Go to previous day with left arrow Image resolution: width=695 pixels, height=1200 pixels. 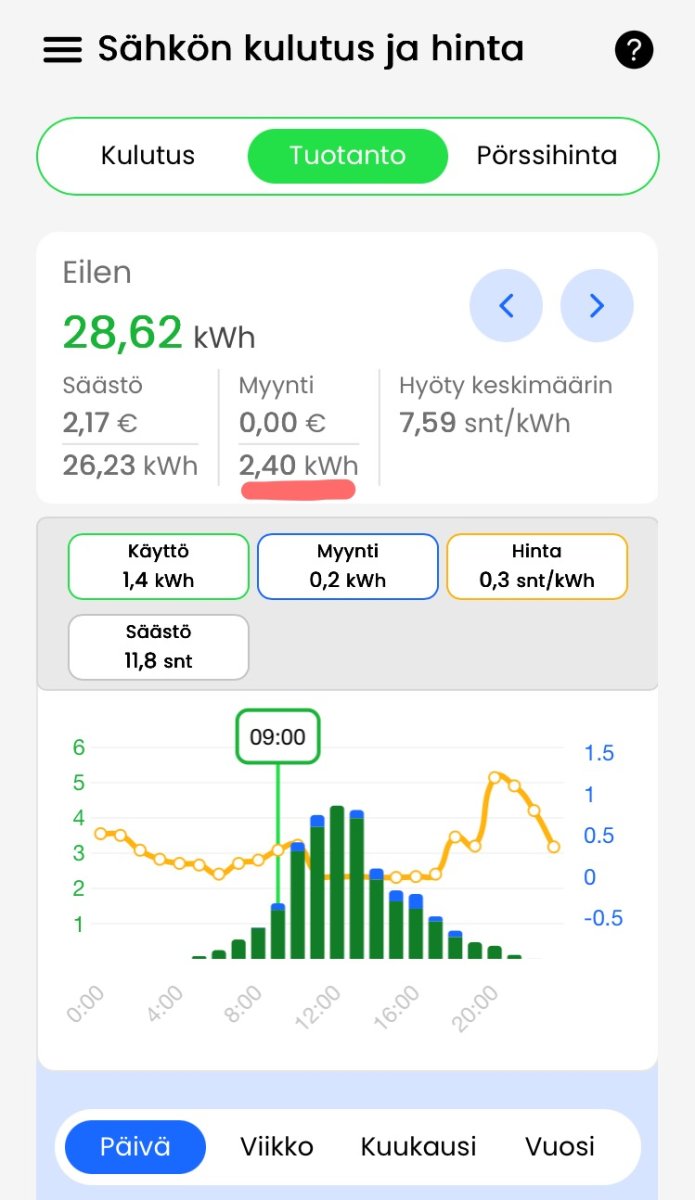506,306
